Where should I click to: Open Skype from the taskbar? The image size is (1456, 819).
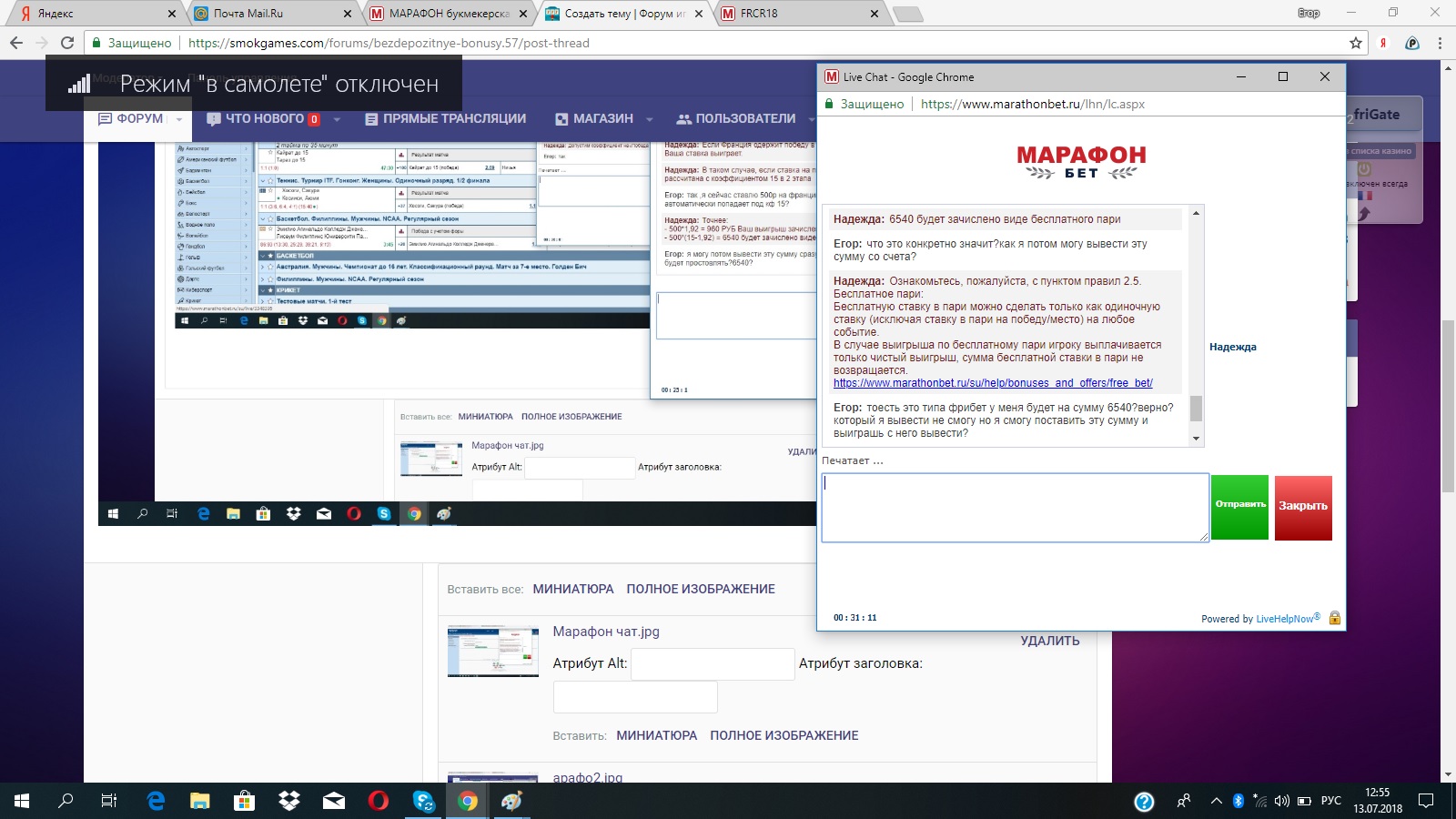tap(423, 801)
